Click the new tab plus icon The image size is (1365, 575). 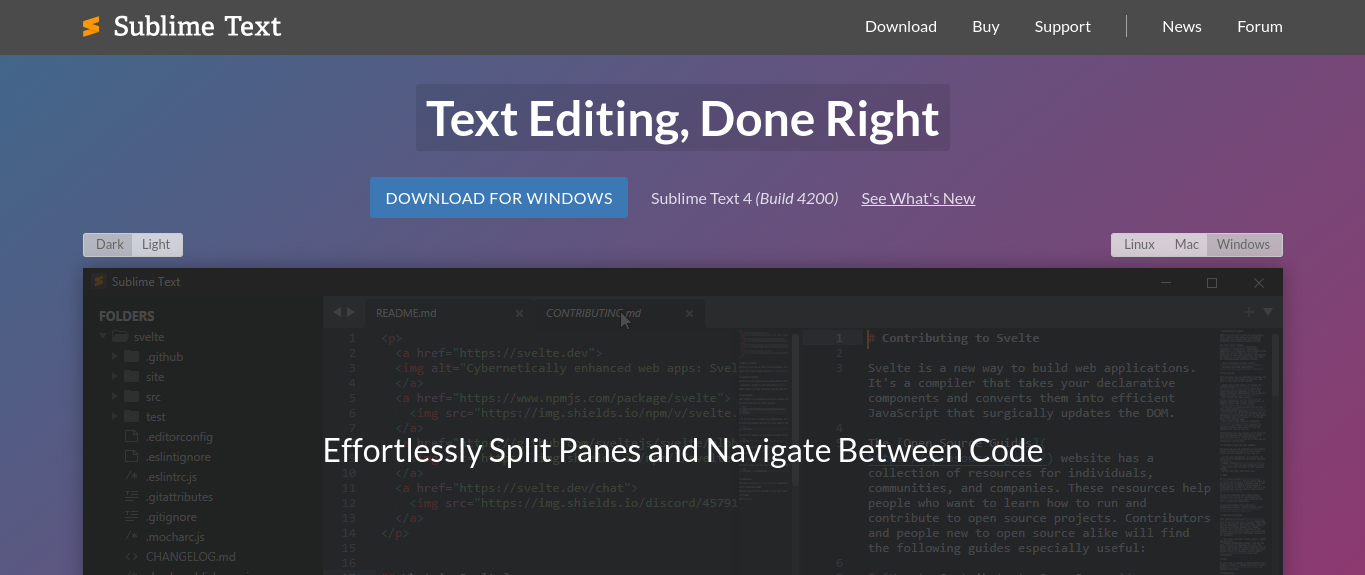(x=1248, y=312)
